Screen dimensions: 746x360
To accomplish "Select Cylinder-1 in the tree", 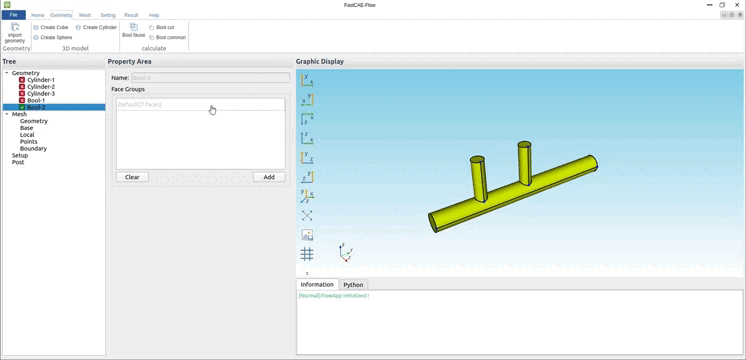I will pyautogui.click(x=41, y=80).
